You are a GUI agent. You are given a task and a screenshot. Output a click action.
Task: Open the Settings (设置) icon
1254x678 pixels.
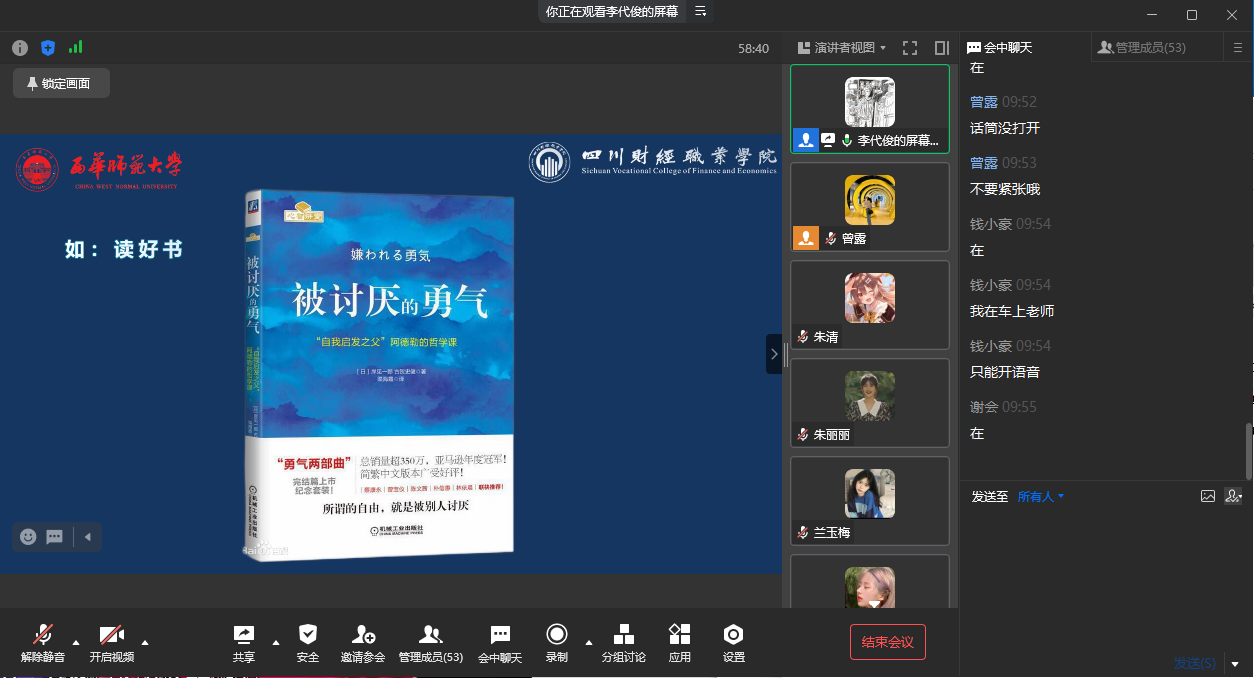click(734, 635)
